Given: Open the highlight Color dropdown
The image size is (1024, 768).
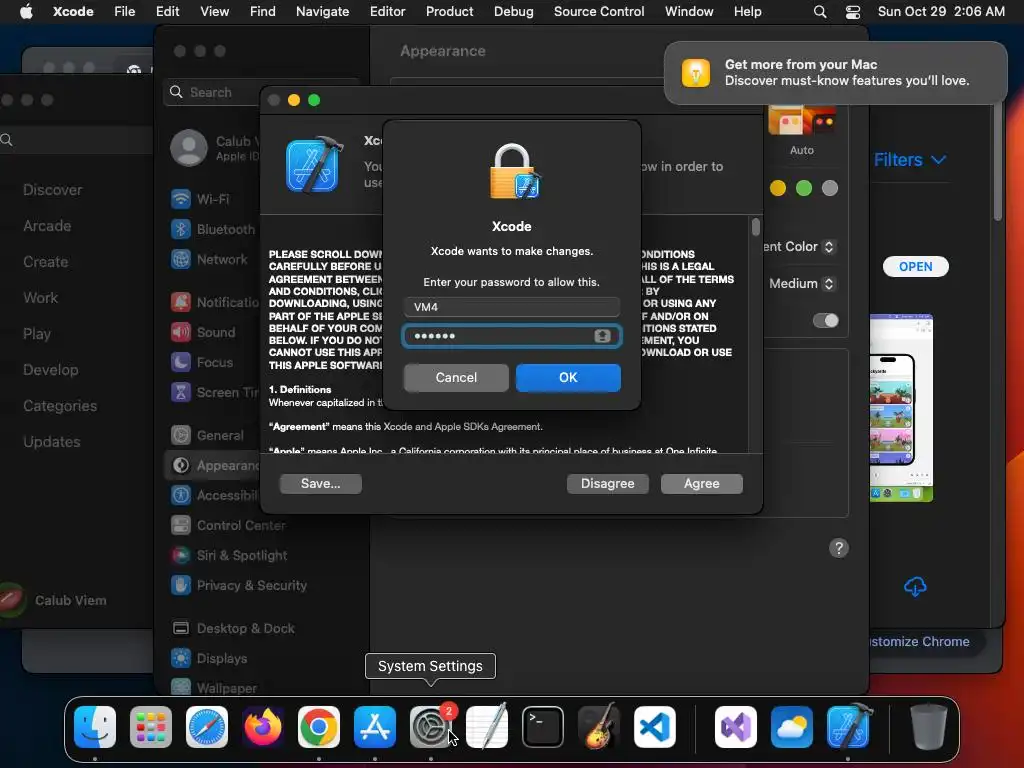Looking at the screenshot, I should point(799,247).
